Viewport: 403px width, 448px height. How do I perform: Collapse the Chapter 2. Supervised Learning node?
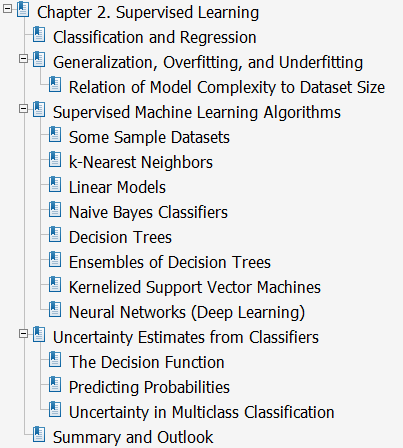tap(7, 9)
